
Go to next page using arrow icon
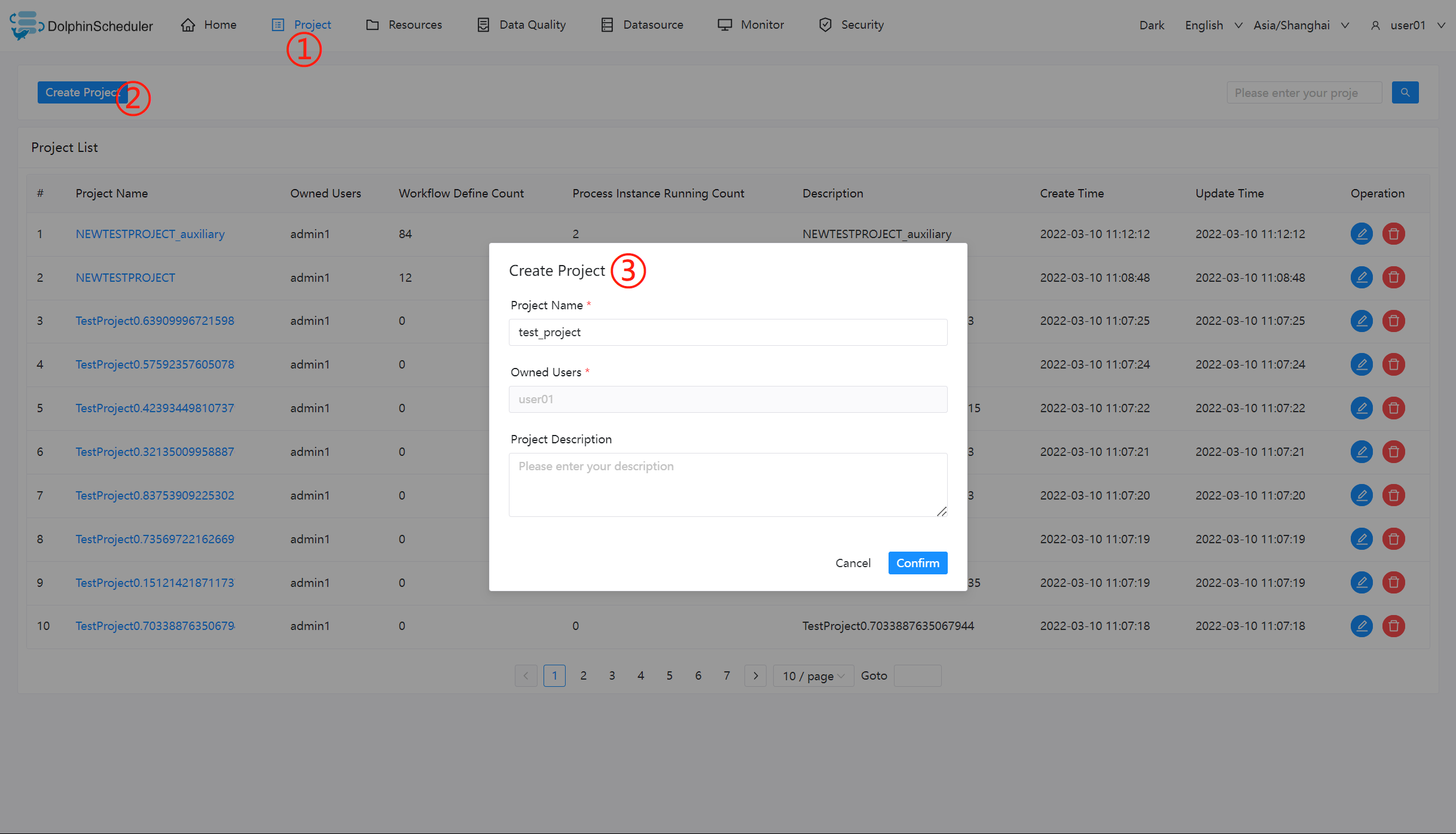coord(755,675)
